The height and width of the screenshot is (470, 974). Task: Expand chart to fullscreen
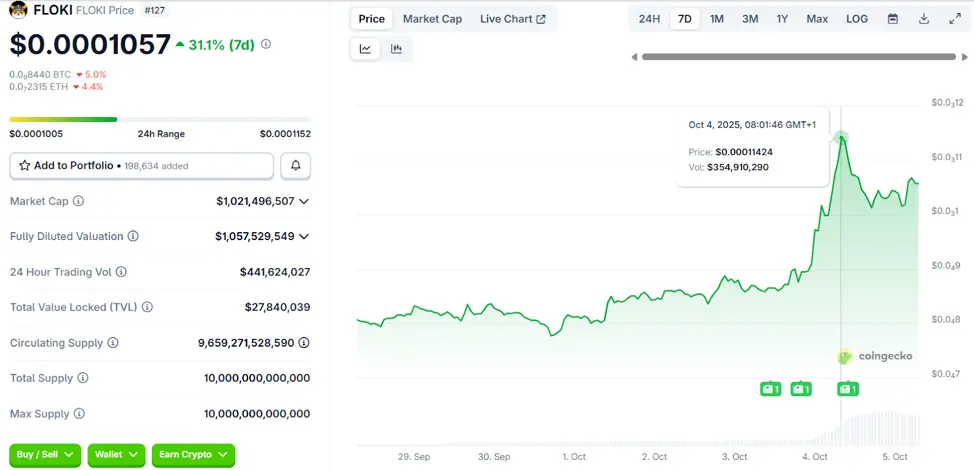954,19
